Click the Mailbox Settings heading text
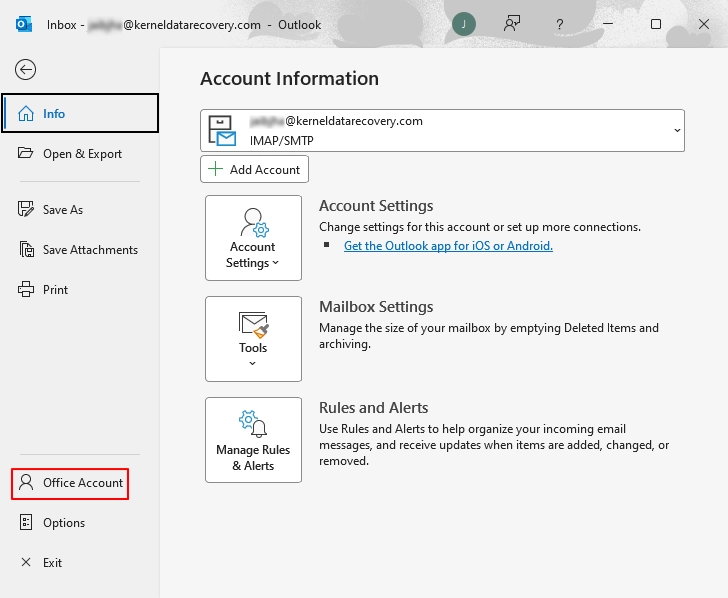 [x=376, y=306]
